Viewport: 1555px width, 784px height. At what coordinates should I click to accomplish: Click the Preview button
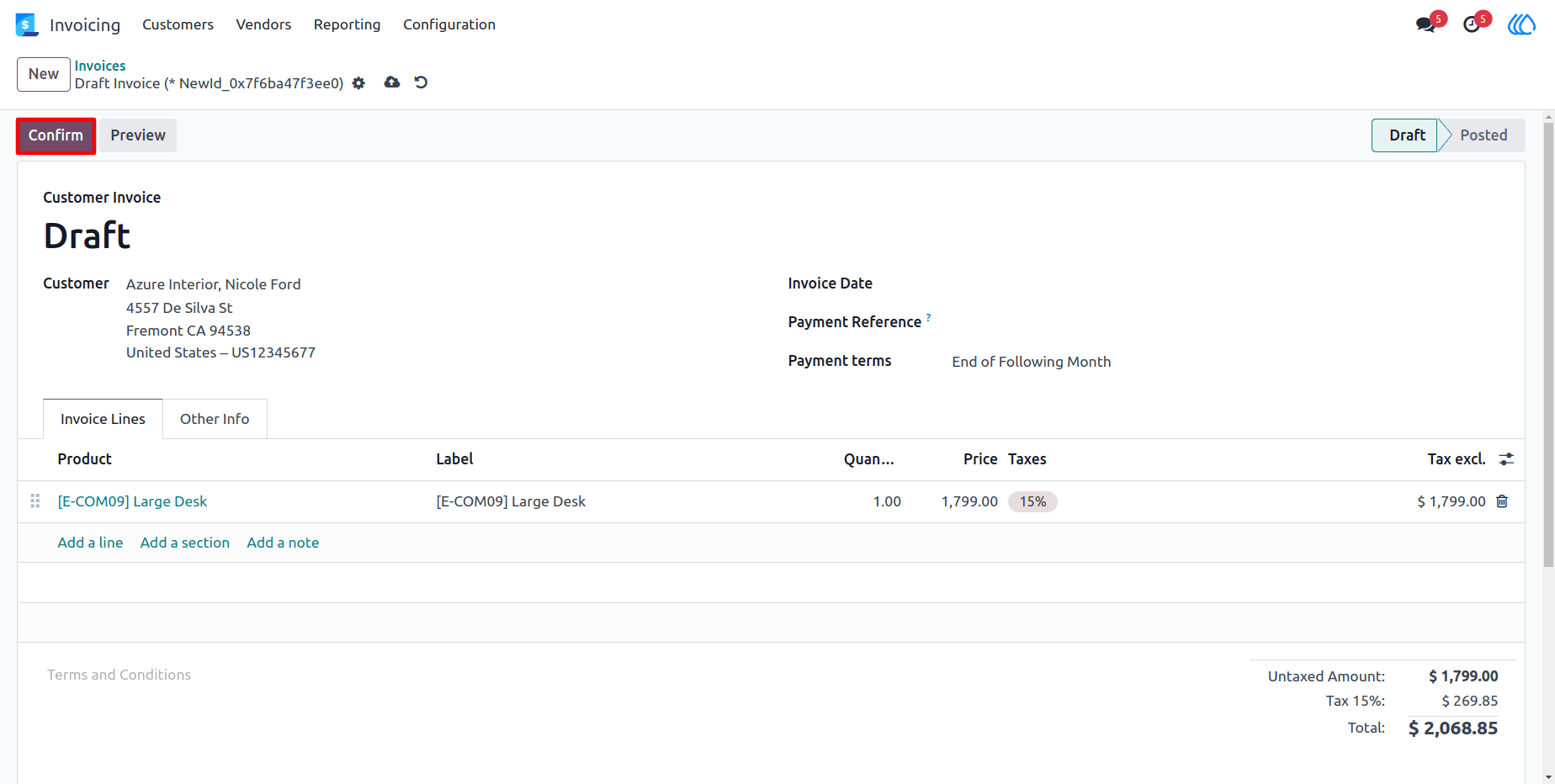pos(138,135)
